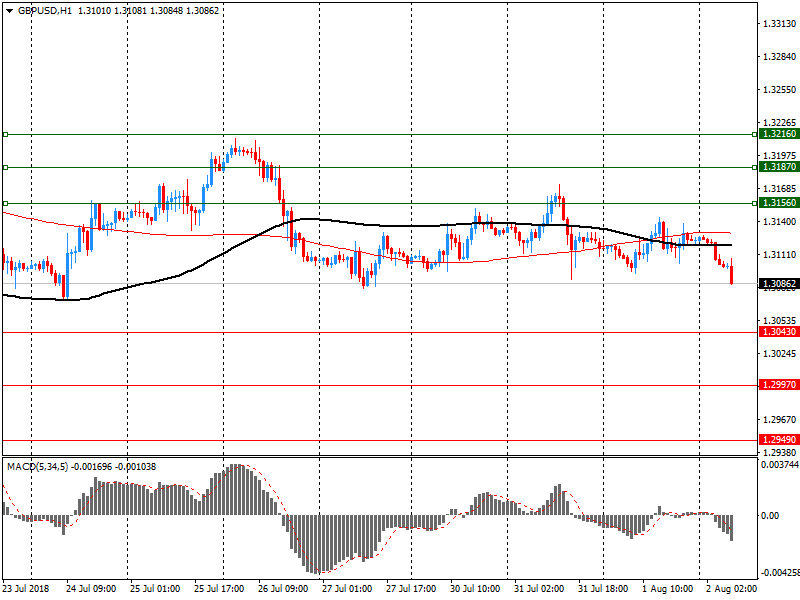Select the 26 Jul 09:00 time label

(283, 588)
